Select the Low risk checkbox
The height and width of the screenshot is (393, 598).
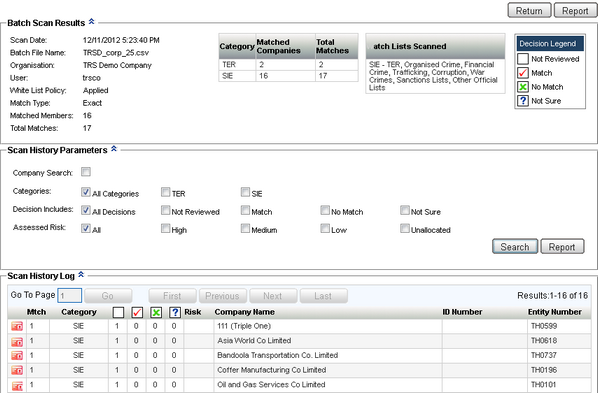pos(325,228)
